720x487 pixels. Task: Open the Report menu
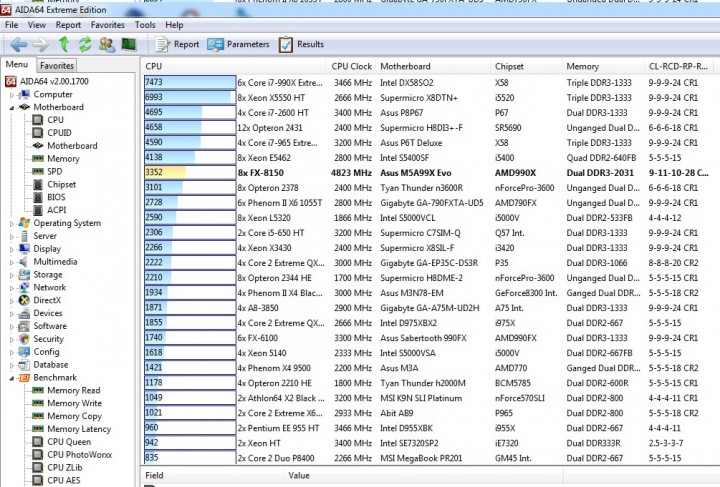68,25
